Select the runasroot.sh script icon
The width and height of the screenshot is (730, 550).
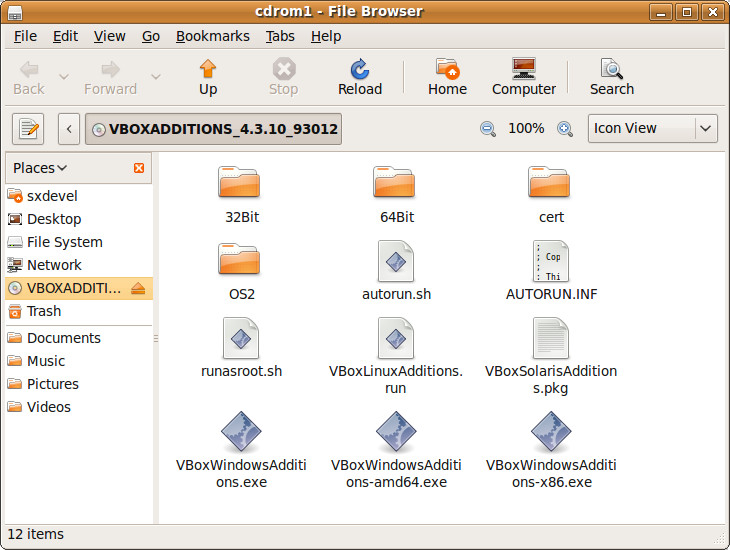241,338
